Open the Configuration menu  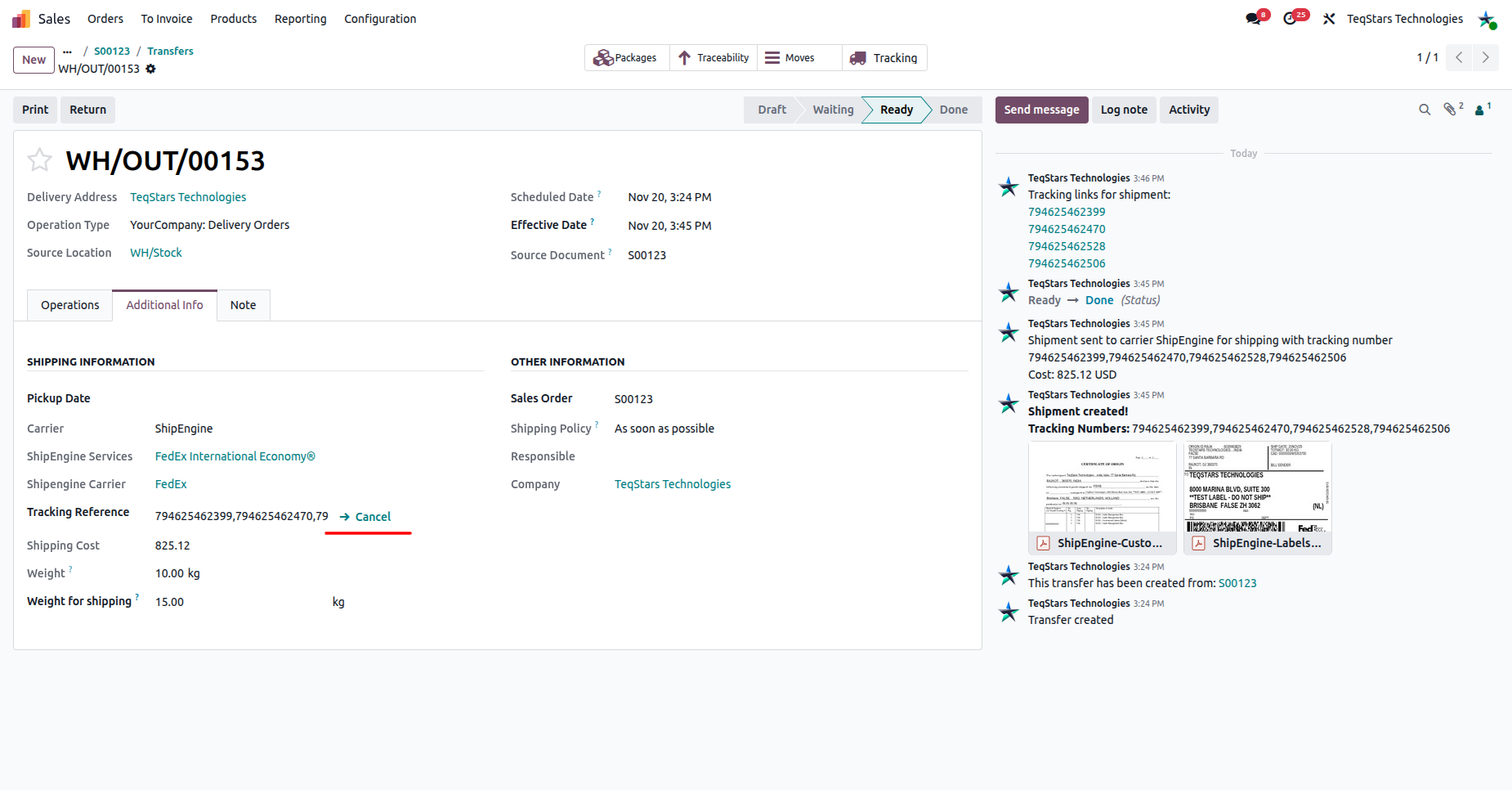[x=380, y=19]
